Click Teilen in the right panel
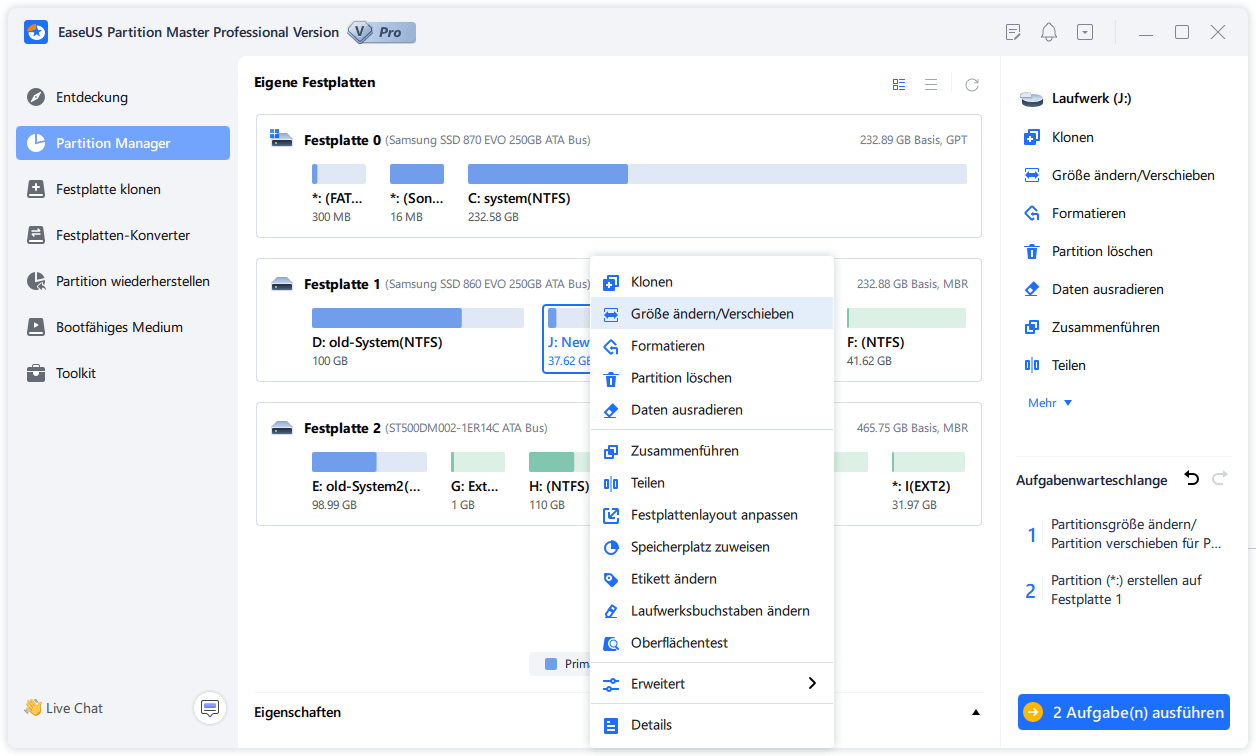Screen dimensions: 1256x756 pyautogui.click(x=1055, y=365)
